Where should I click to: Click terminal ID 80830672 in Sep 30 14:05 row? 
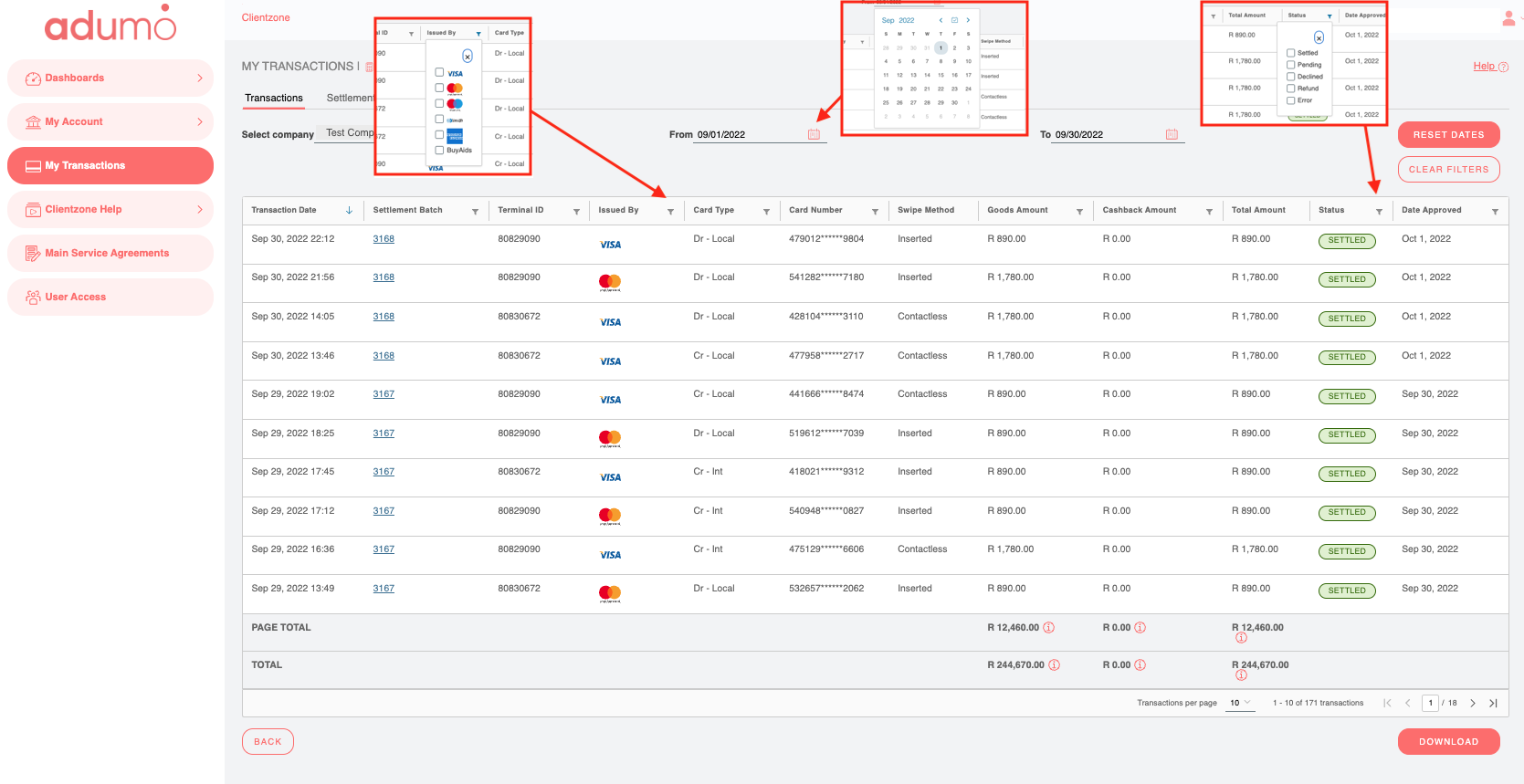click(519, 317)
